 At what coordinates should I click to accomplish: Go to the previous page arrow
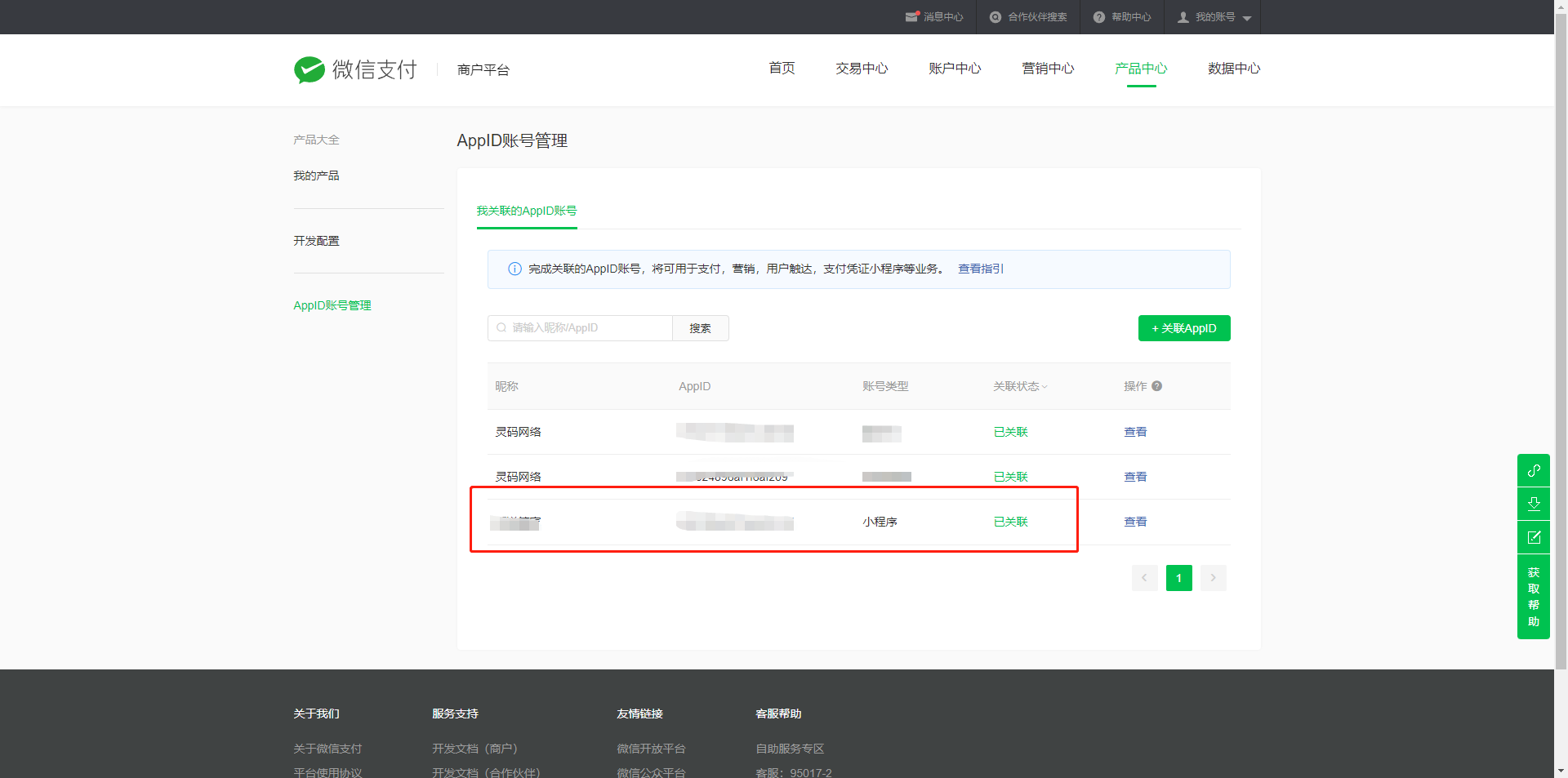click(x=1144, y=578)
